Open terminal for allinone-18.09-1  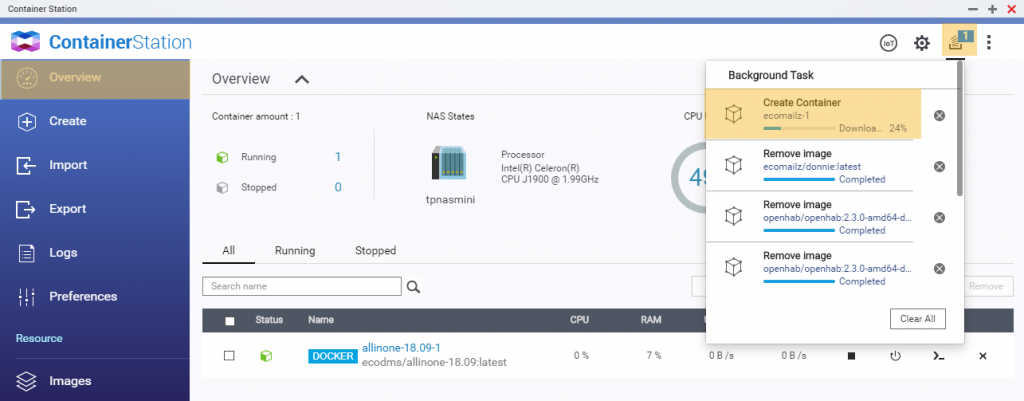pos(938,356)
